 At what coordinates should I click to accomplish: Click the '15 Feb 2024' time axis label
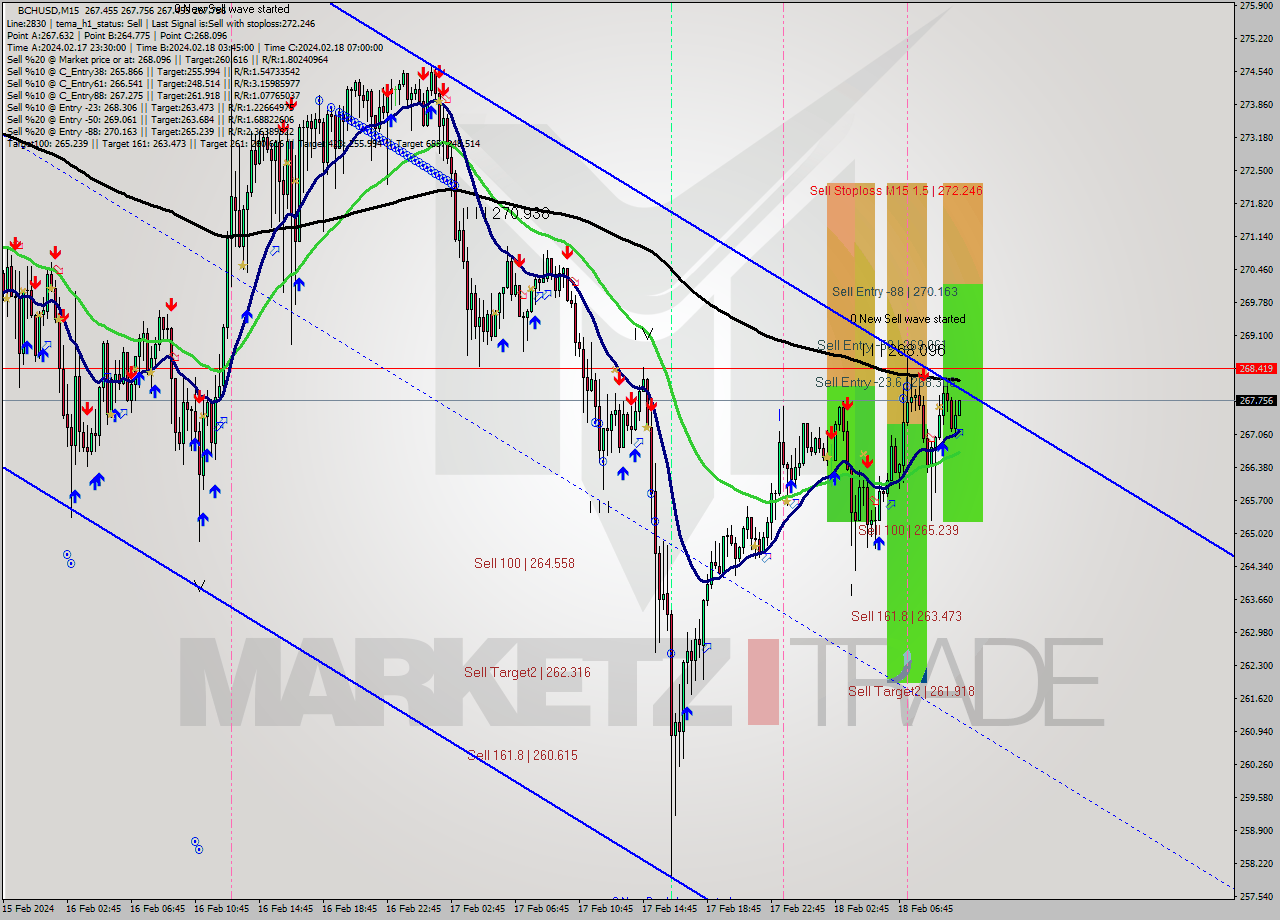pos(29,909)
